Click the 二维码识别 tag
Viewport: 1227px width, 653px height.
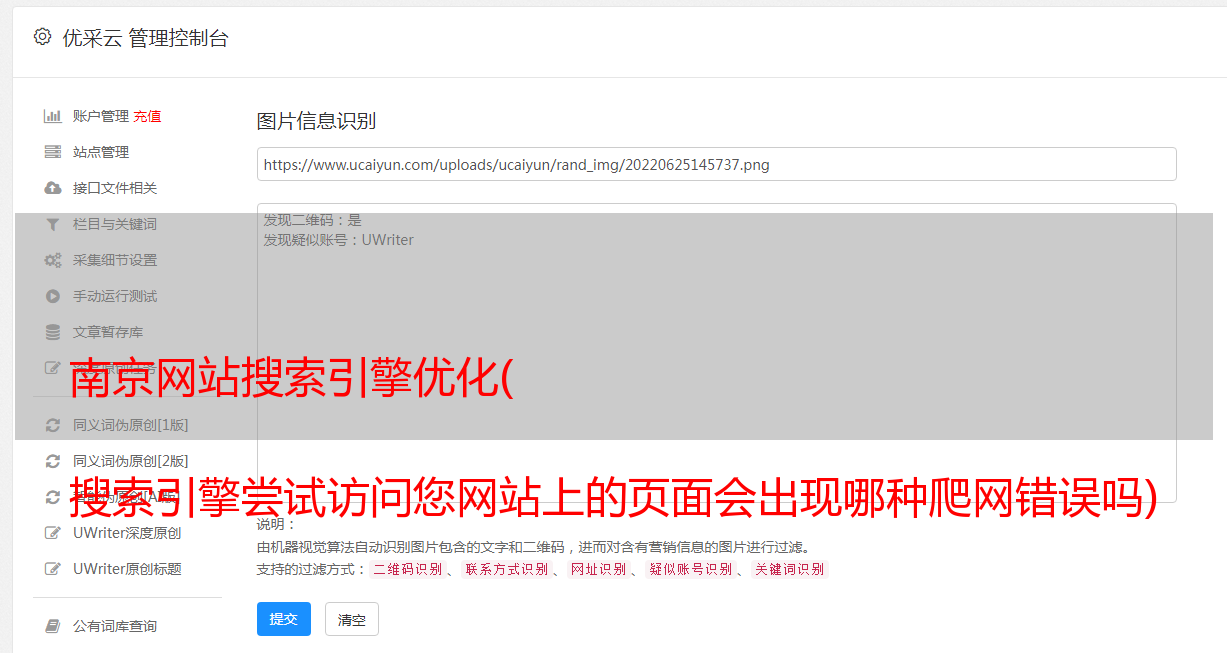[x=407, y=569]
